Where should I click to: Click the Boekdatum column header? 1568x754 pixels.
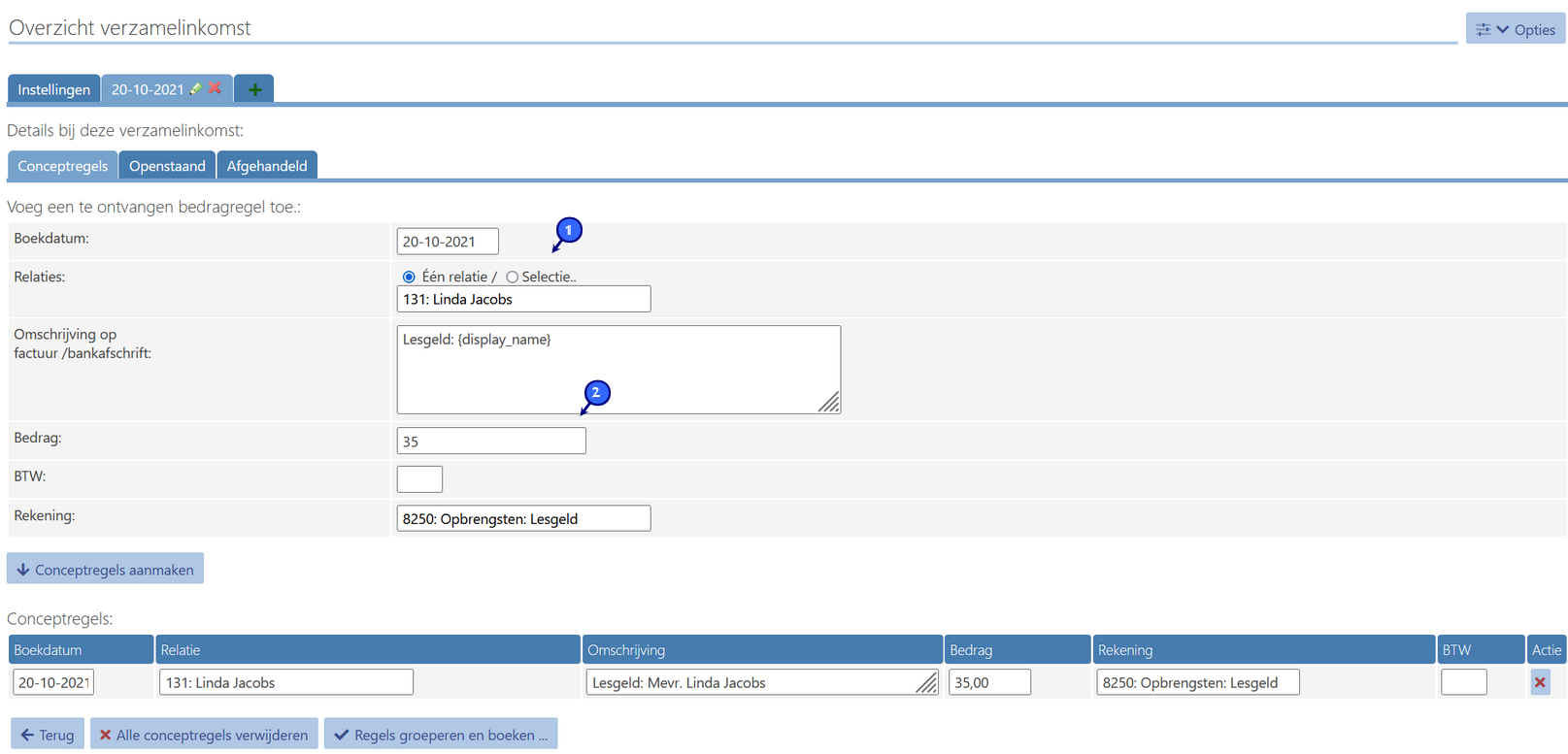coord(81,649)
